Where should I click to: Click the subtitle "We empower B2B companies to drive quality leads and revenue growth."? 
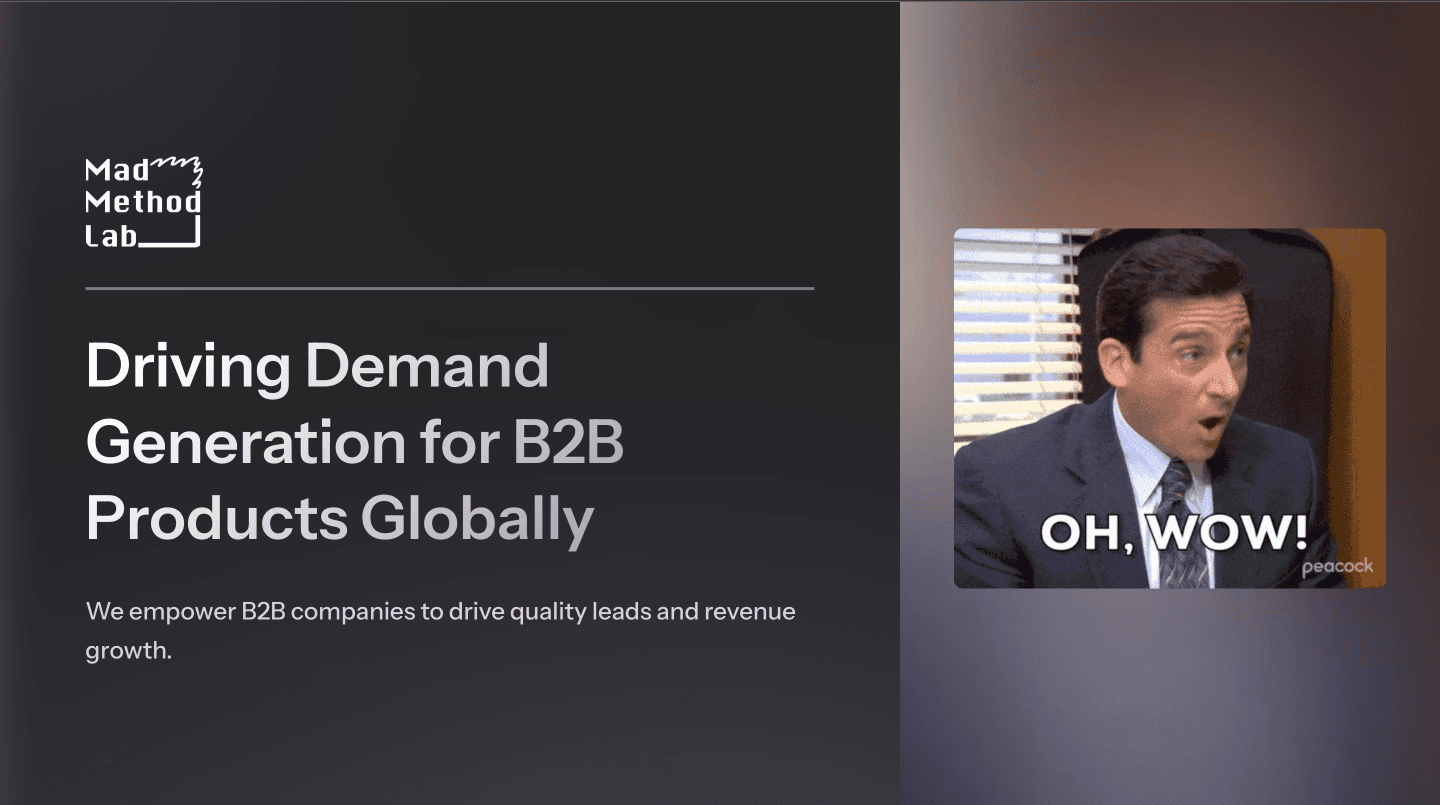[441, 630]
